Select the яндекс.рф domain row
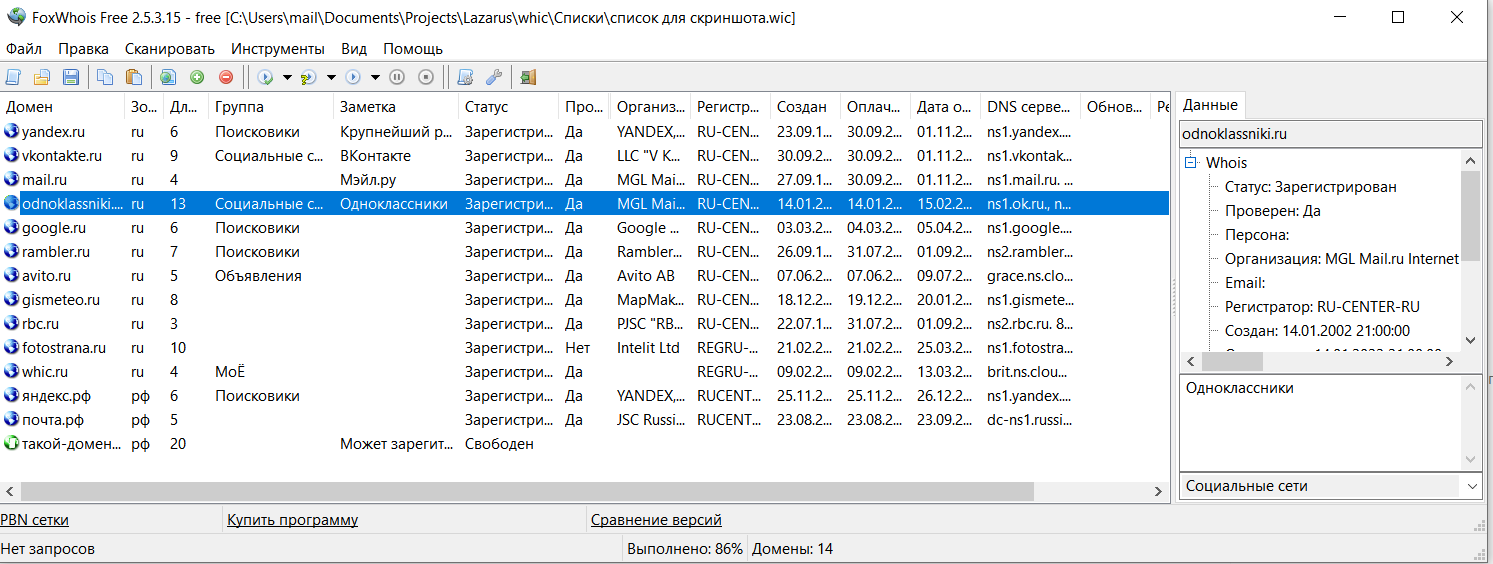 (x=585, y=396)
